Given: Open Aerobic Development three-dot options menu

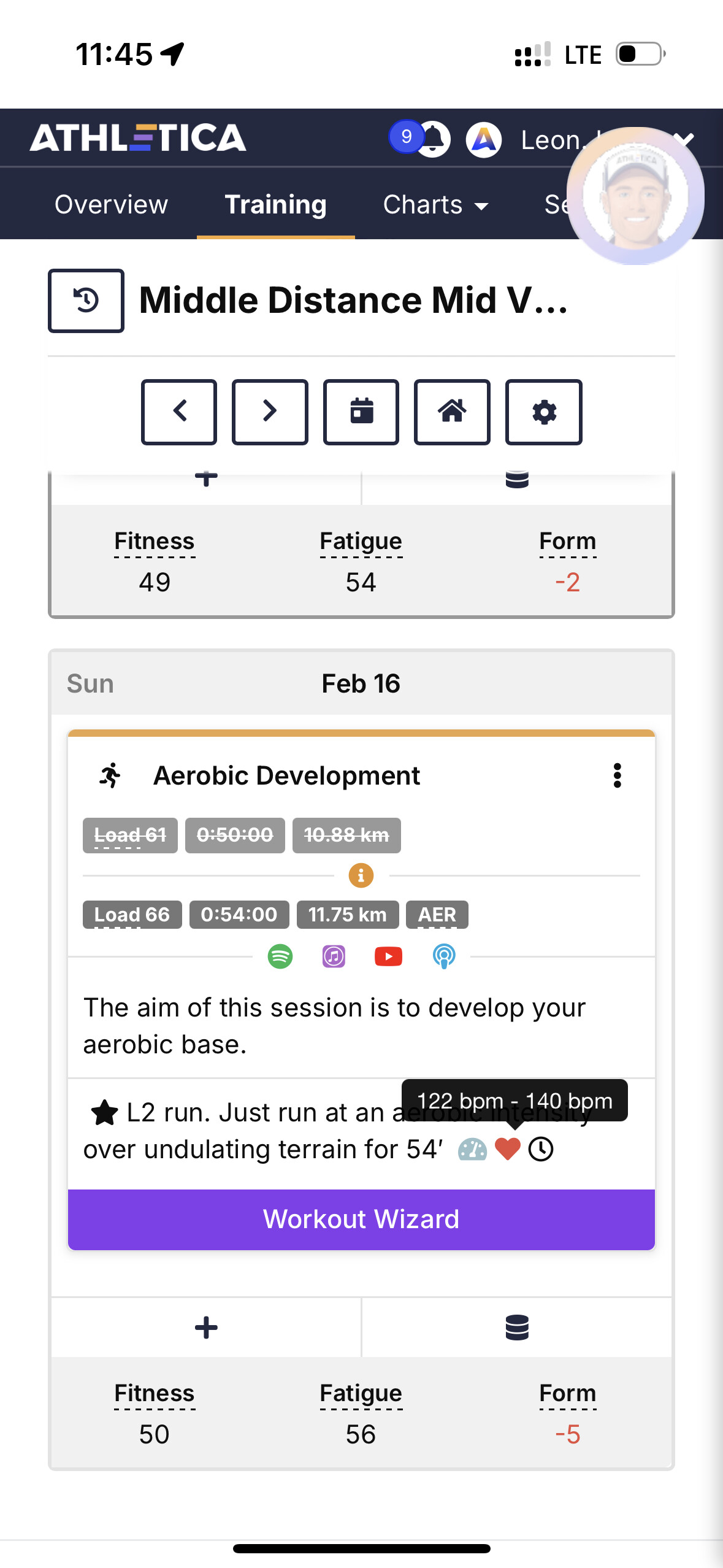Looking at the screenshot, I should 617,776.
